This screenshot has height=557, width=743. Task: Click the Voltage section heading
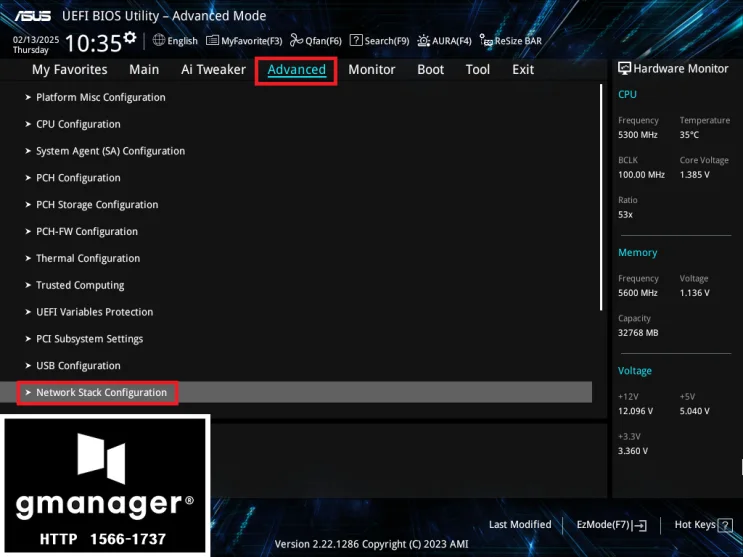[634, 371]
